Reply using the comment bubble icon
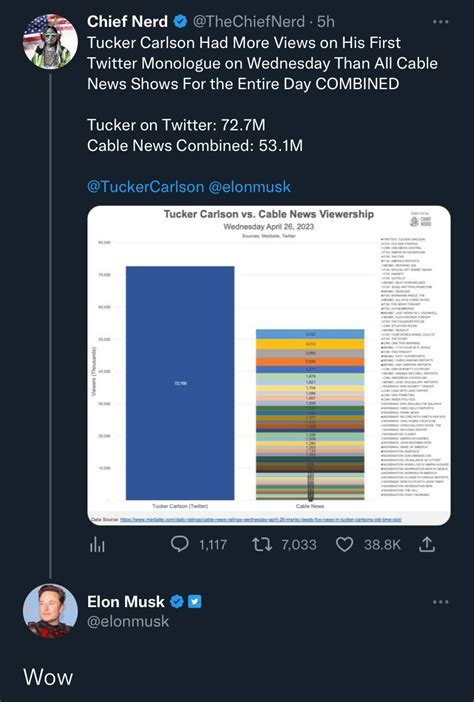 [x=179, y=544]
